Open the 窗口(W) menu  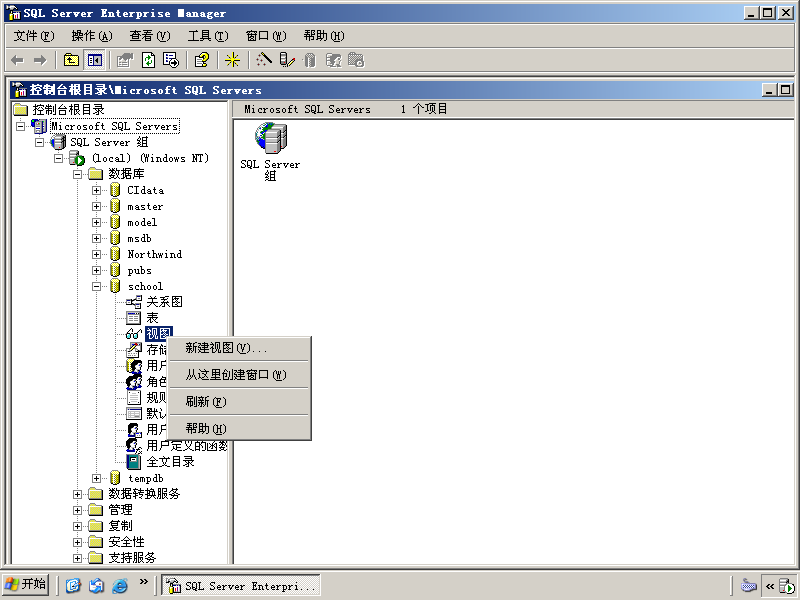(266, 36)
